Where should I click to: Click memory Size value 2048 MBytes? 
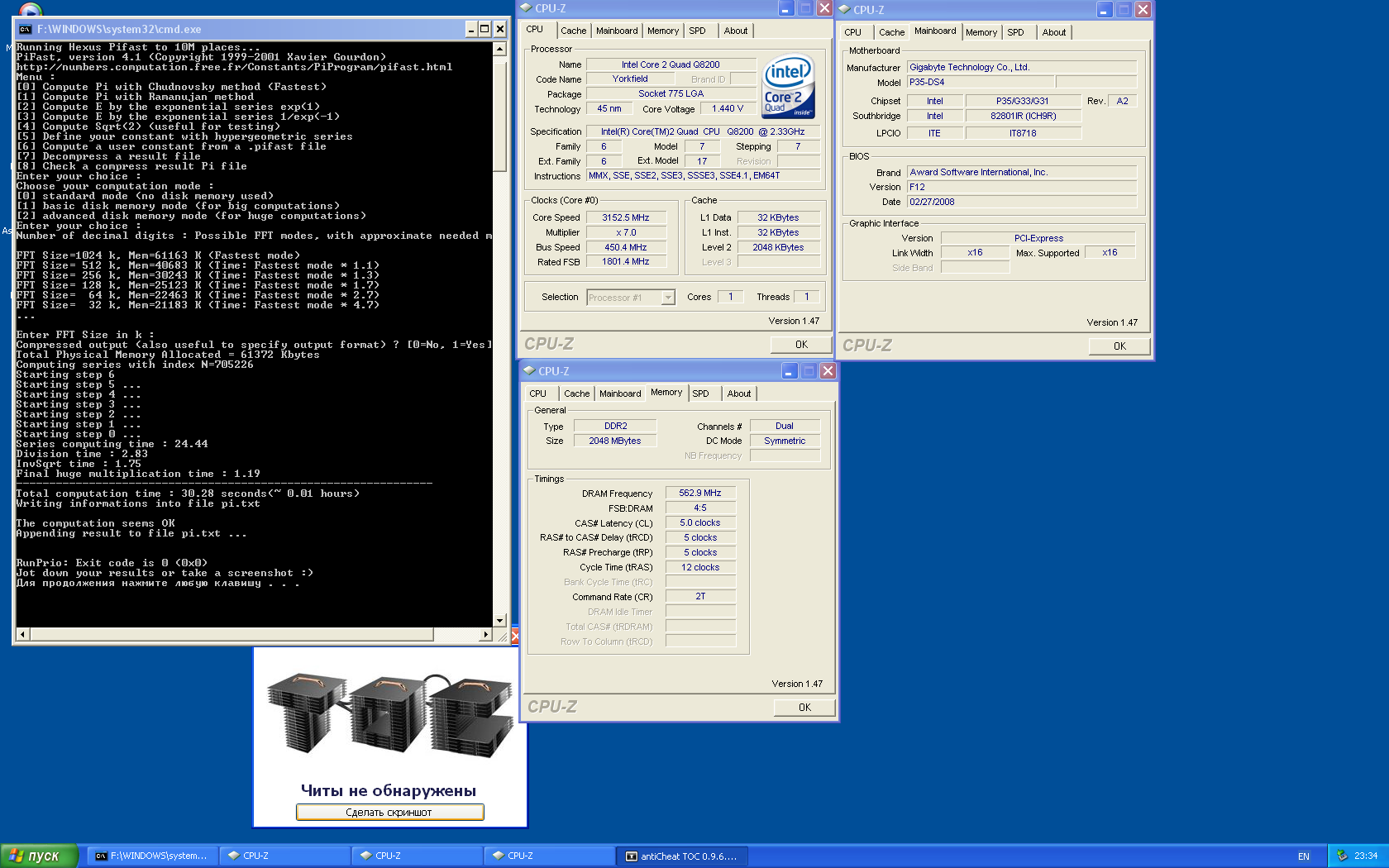click(x=615, y=441)
